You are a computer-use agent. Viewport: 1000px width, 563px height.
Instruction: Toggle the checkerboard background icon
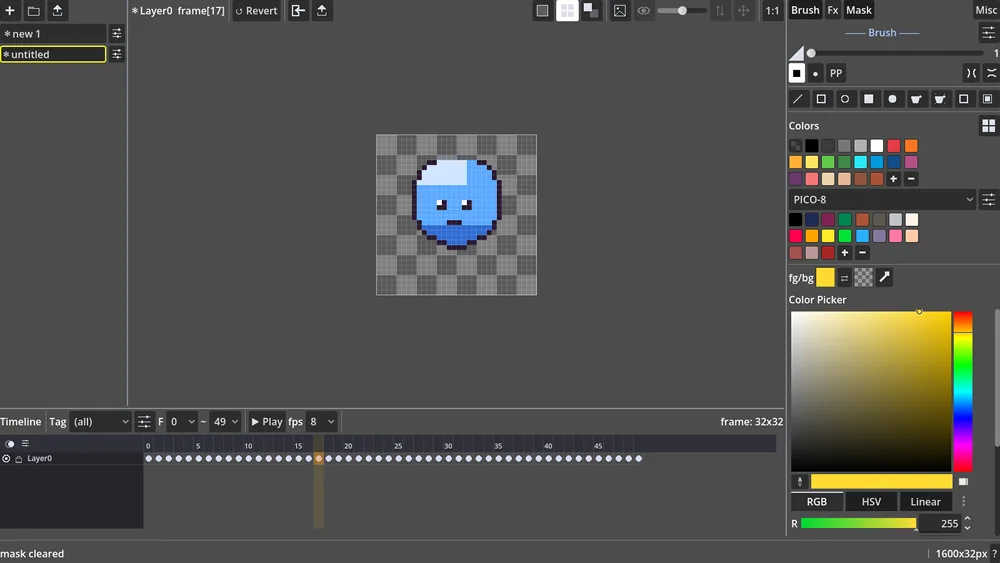pyautogui.click(x=591, y=10)
